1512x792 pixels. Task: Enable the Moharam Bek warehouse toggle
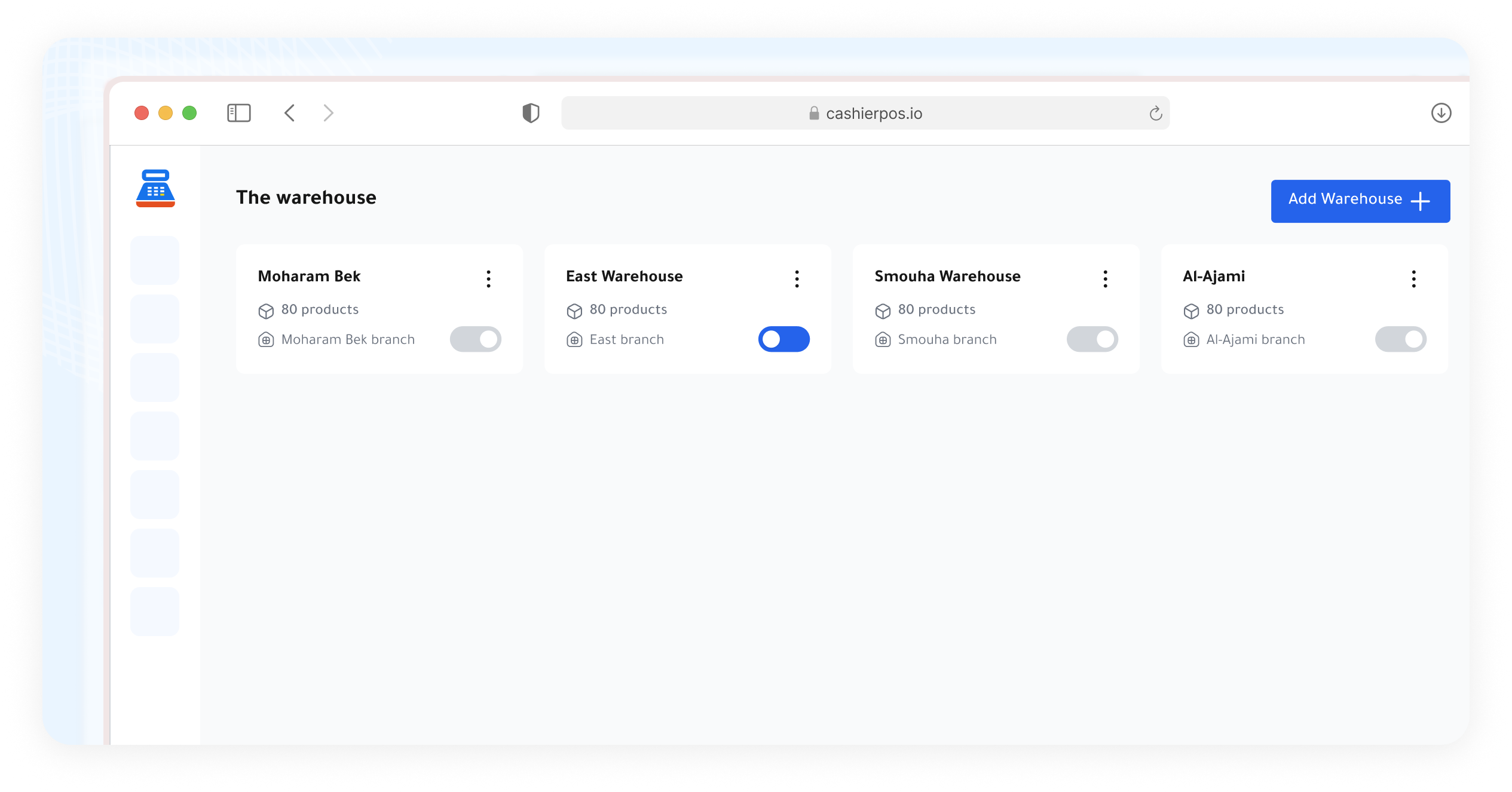pyautogui.click(x=476, y=339)
